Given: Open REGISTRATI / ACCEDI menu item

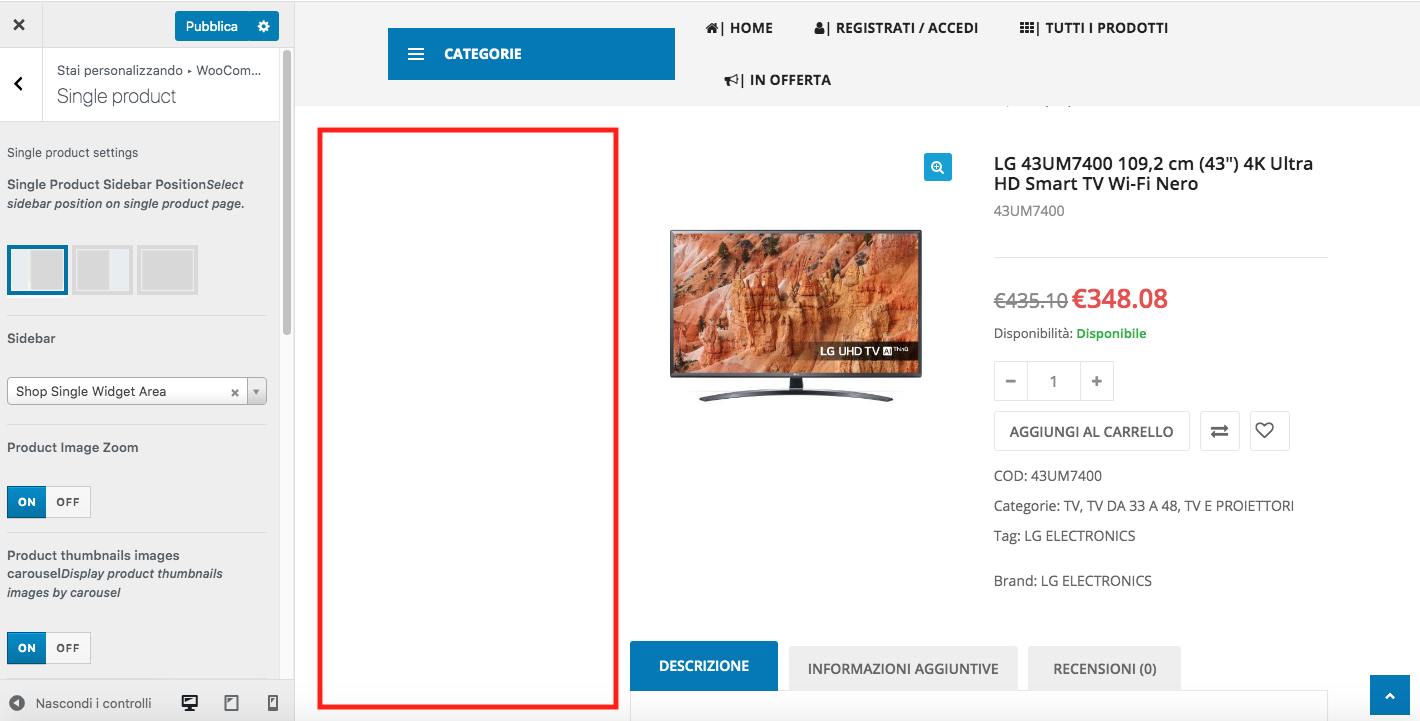Looking at the screenshot, I should click(x=896, y=28).
